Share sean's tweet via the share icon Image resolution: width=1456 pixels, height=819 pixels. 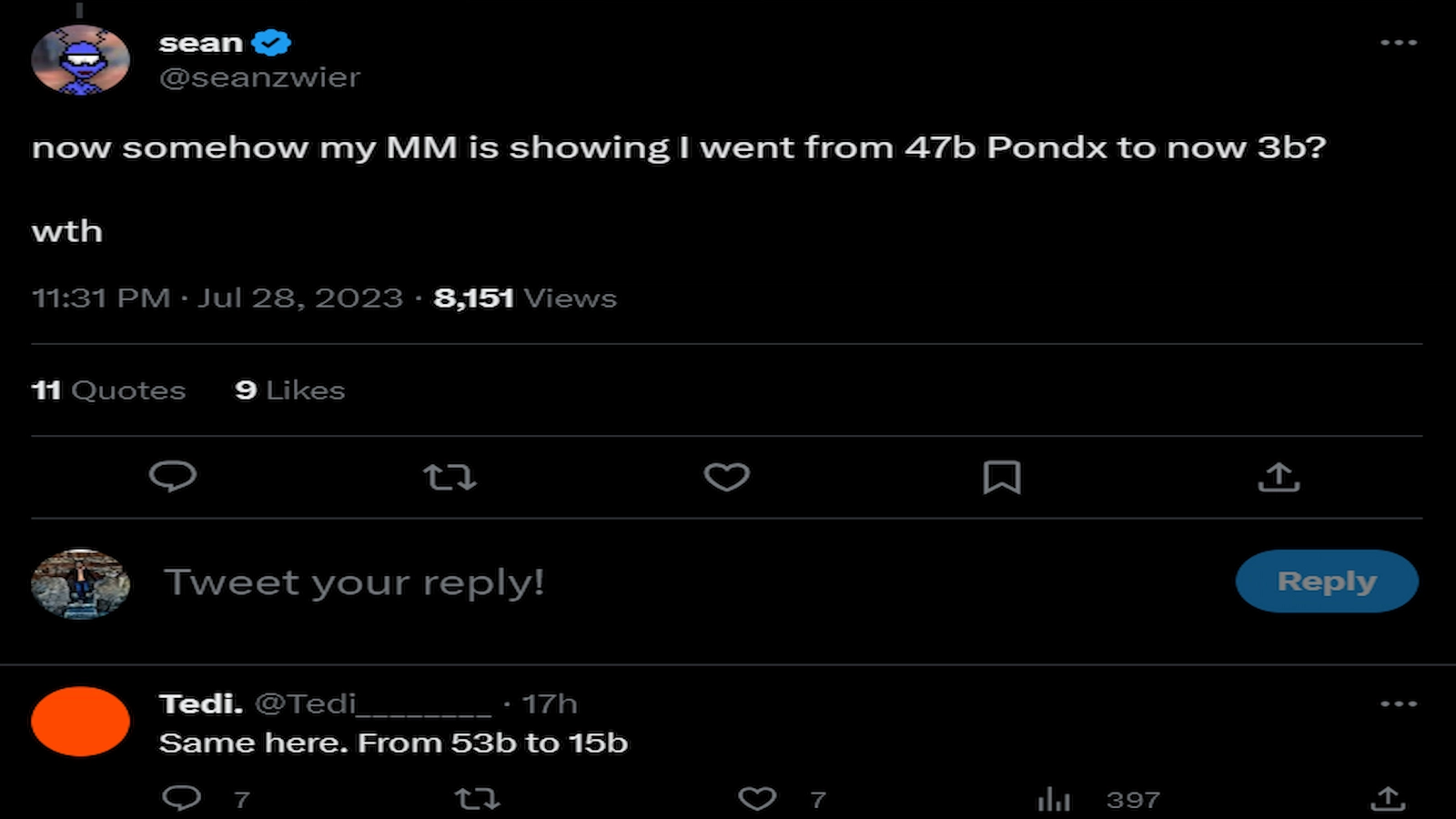coord(1281,477)
